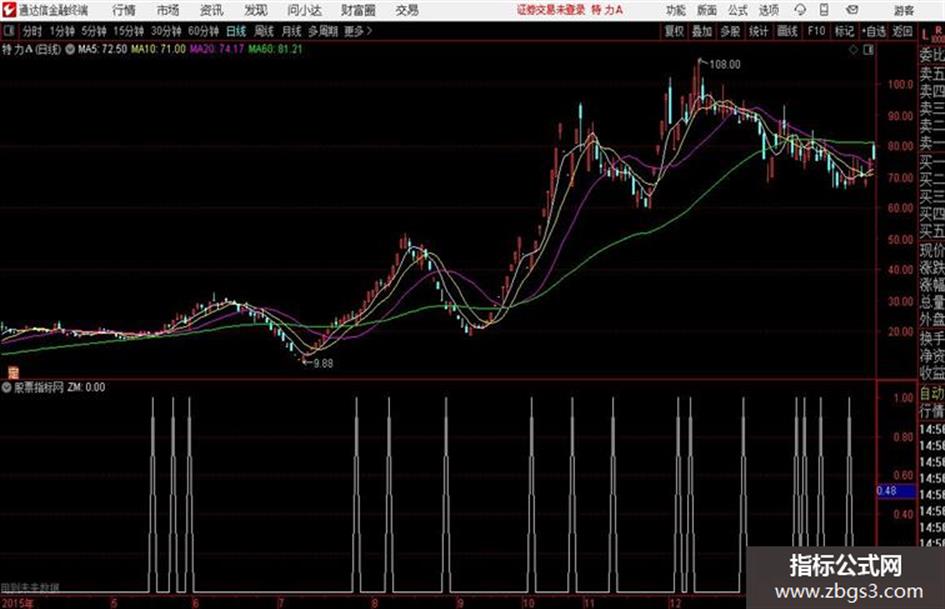Click the mobile phone icon in title bar

click(x=824, y=10)
